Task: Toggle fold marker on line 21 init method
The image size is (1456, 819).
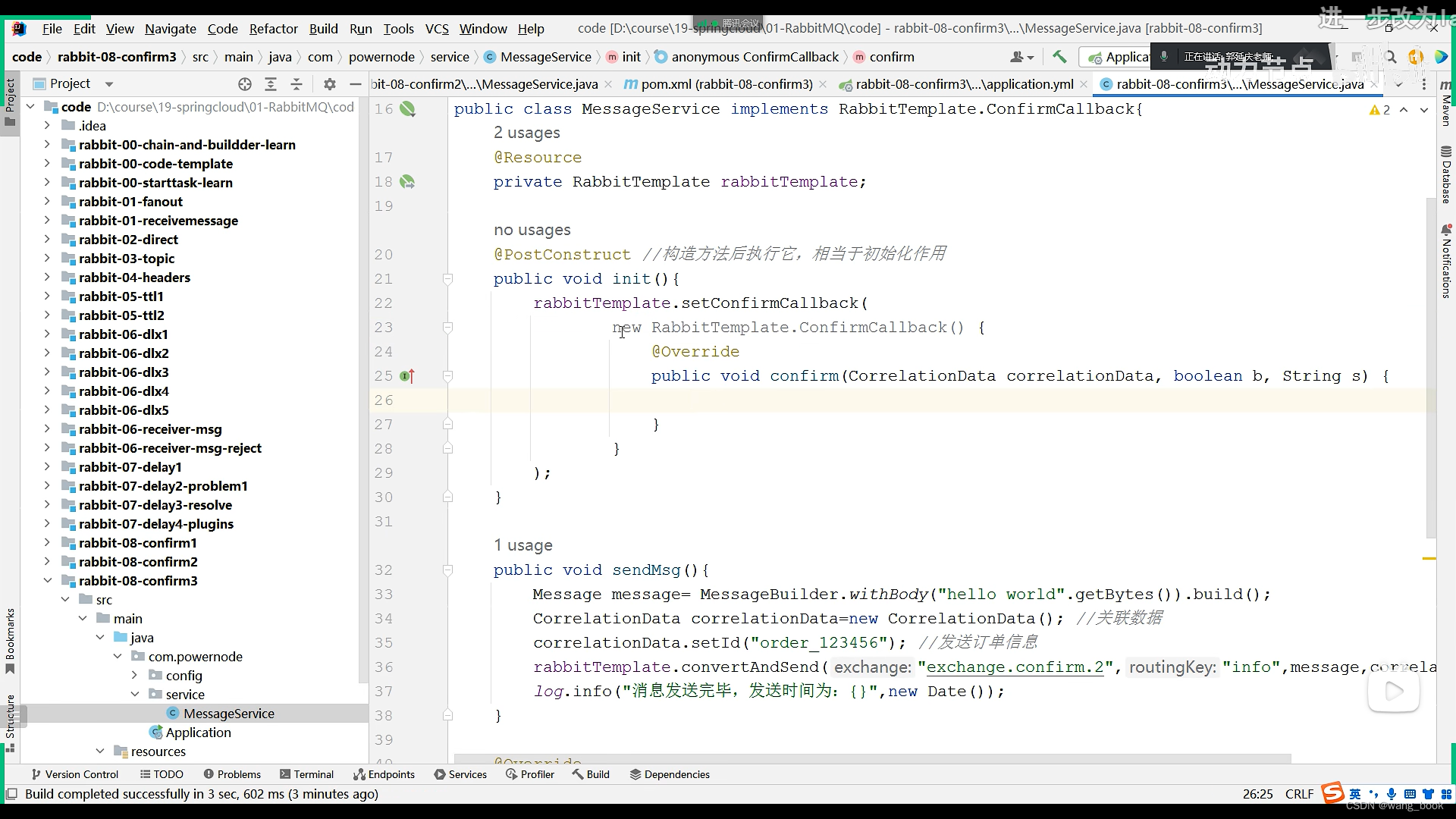Action: (x=447, y=279)
